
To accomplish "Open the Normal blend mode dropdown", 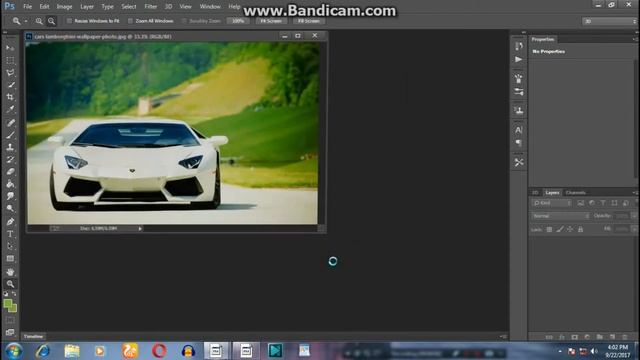I will click(561, 216).
